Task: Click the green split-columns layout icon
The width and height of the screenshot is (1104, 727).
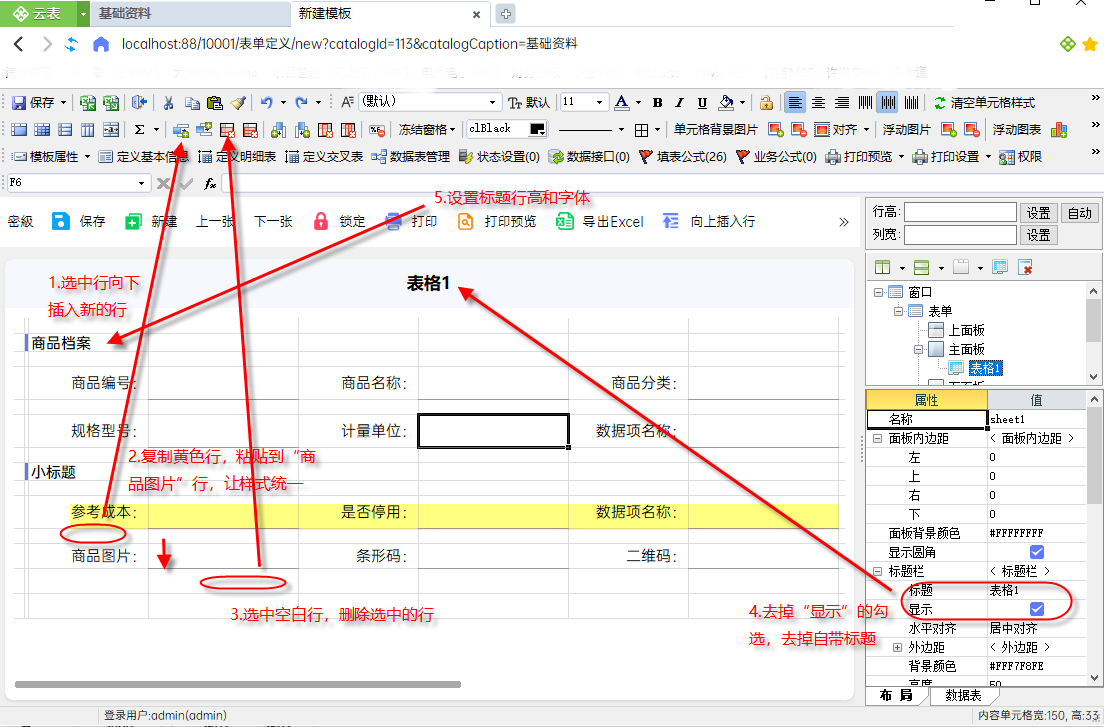Action: pyautogui.click(x=882, y=267)
